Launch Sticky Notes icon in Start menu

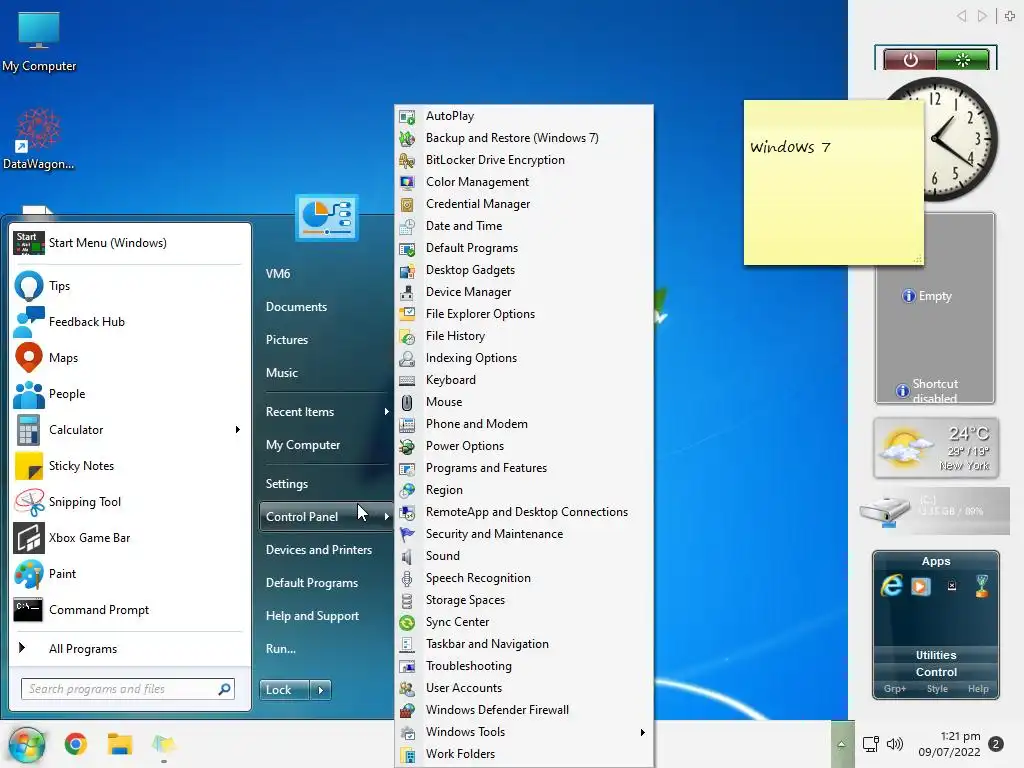tap(29, 466)
